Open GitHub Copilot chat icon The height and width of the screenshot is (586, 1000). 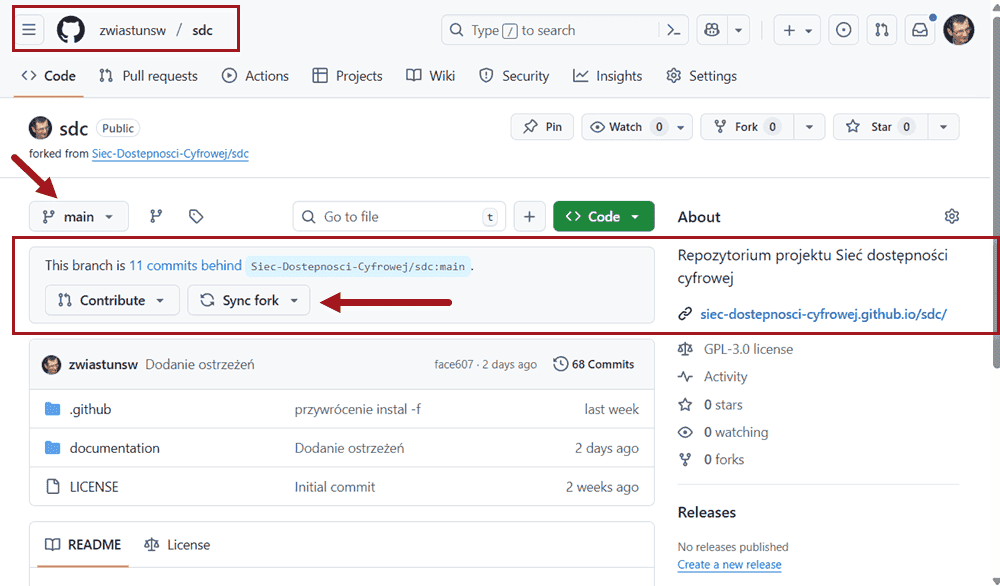point(712,29)
